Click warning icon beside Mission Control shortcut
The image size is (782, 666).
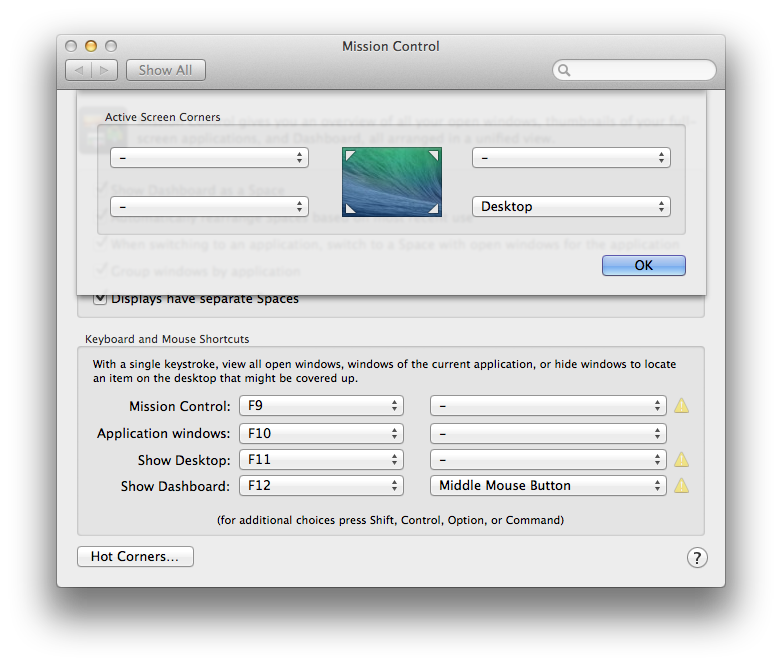tap(681, 406)
